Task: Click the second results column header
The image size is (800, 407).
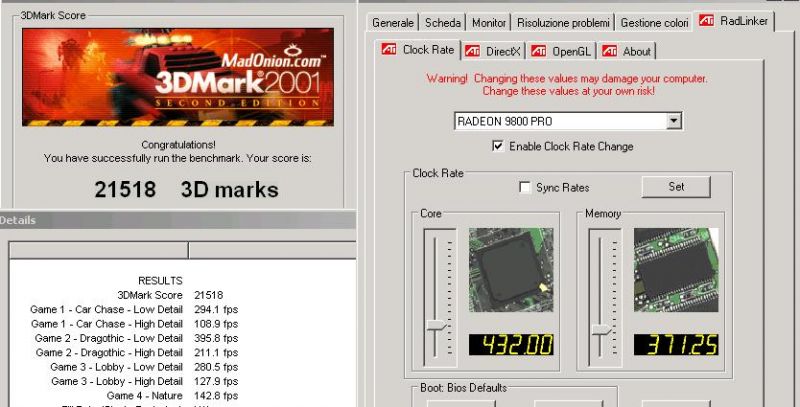Action: tap(272, 250)
